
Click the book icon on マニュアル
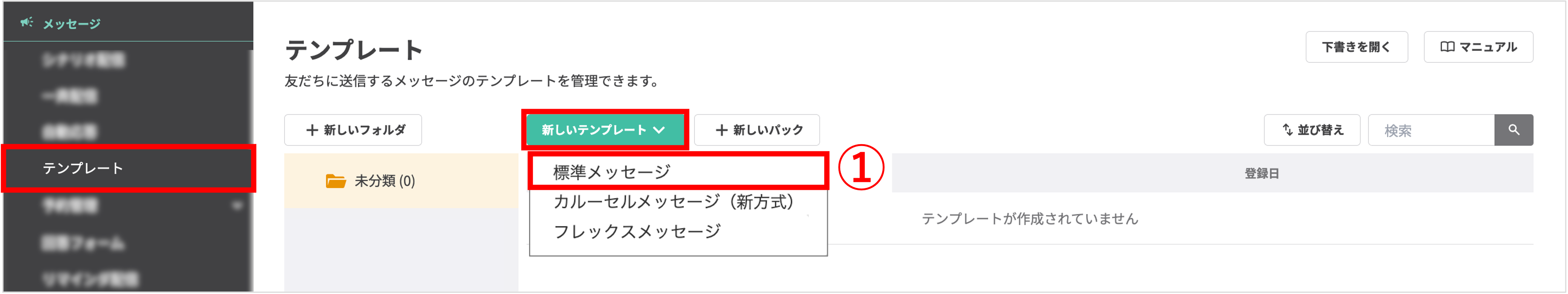[x=1447, y=47]
